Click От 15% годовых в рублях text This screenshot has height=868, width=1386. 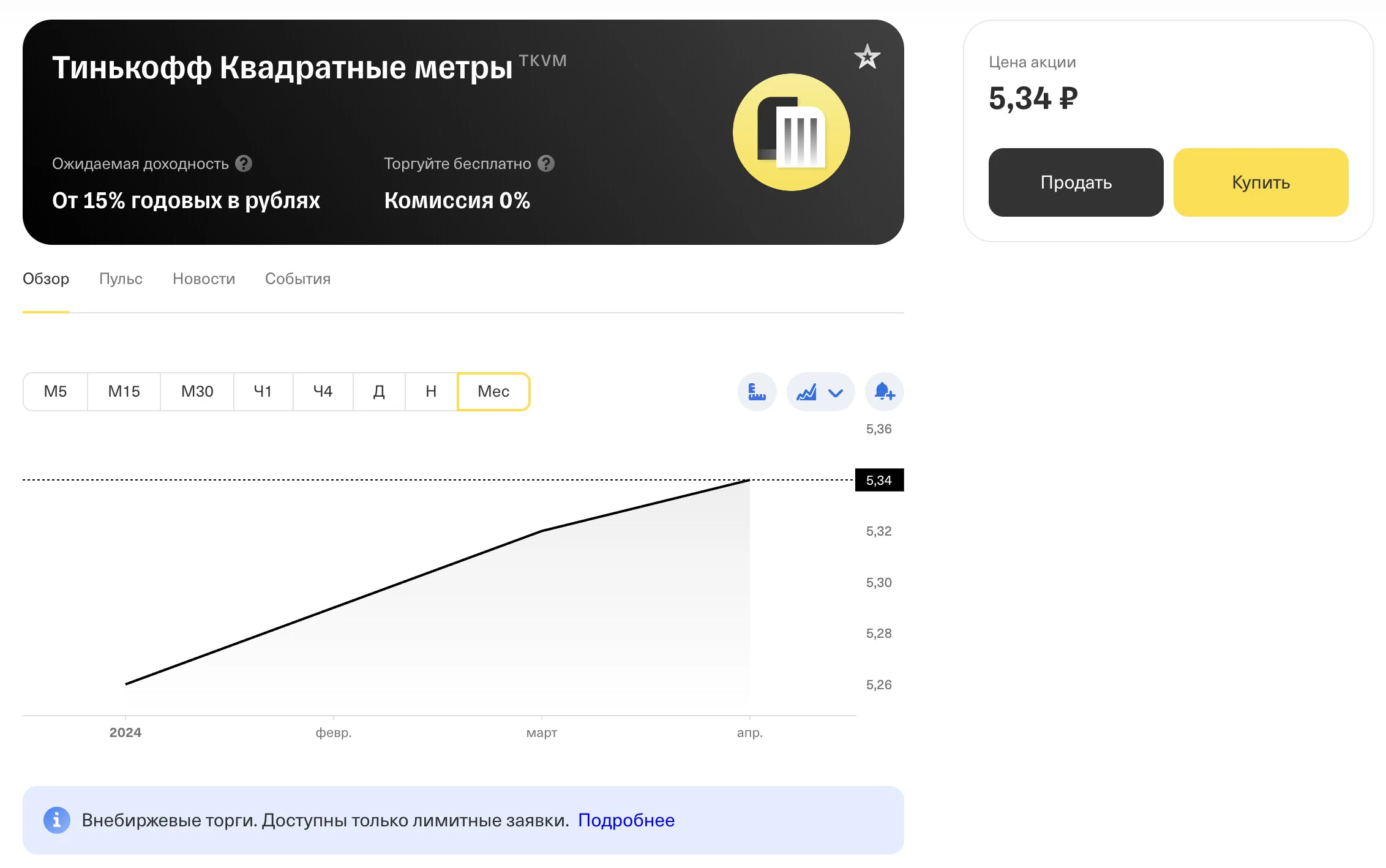(186, 201)
